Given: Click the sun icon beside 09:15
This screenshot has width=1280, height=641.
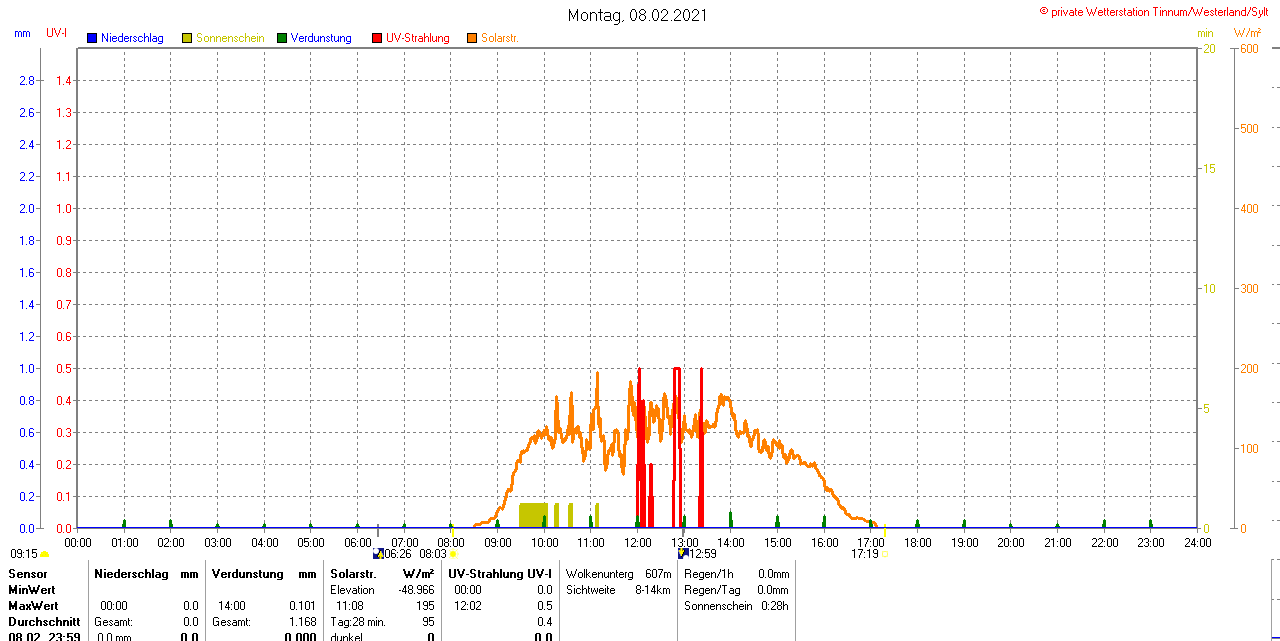Looking at the screenshot, I should click(44, 554).
